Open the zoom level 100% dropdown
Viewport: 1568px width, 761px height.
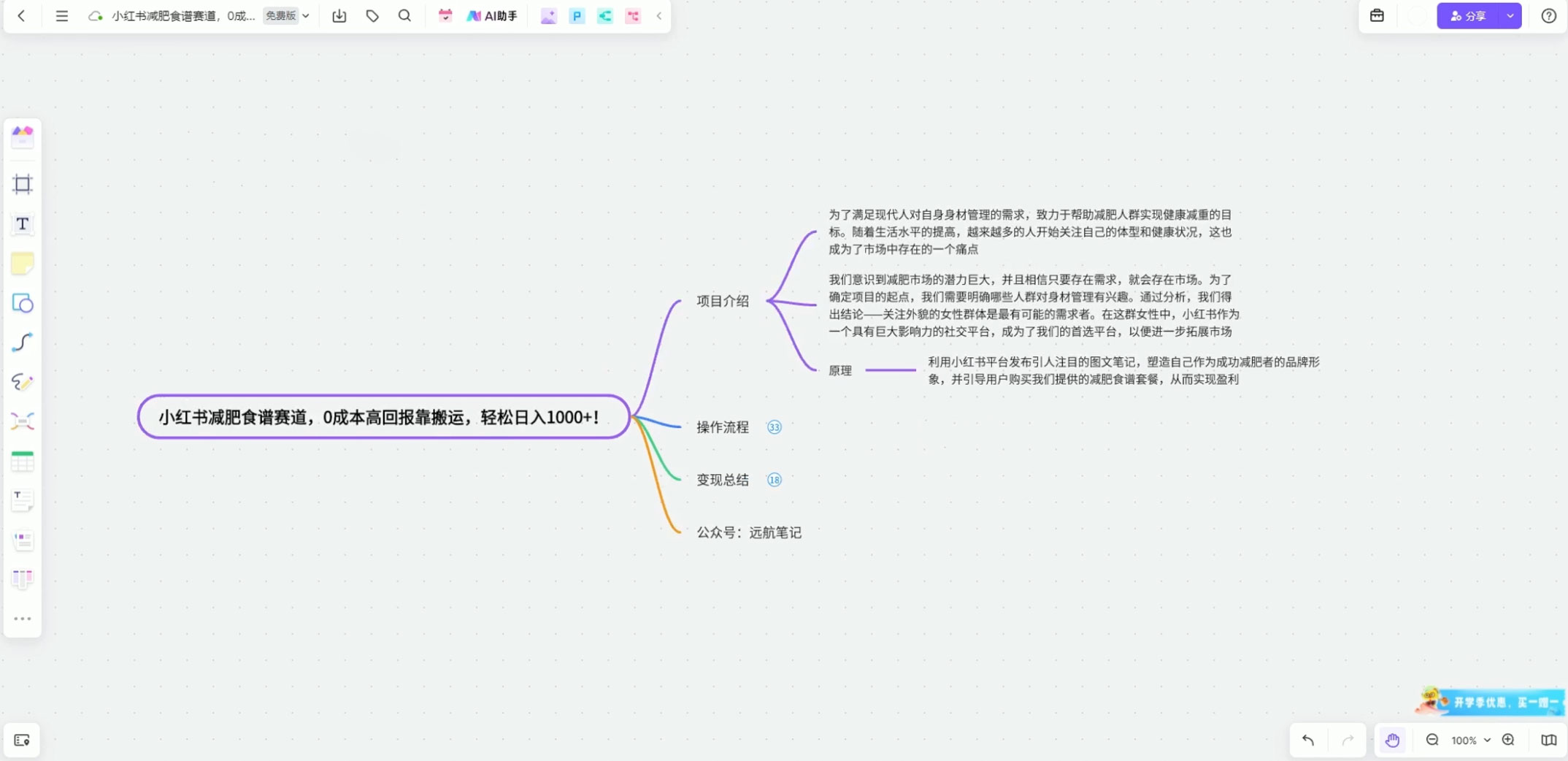[1469, 740]
